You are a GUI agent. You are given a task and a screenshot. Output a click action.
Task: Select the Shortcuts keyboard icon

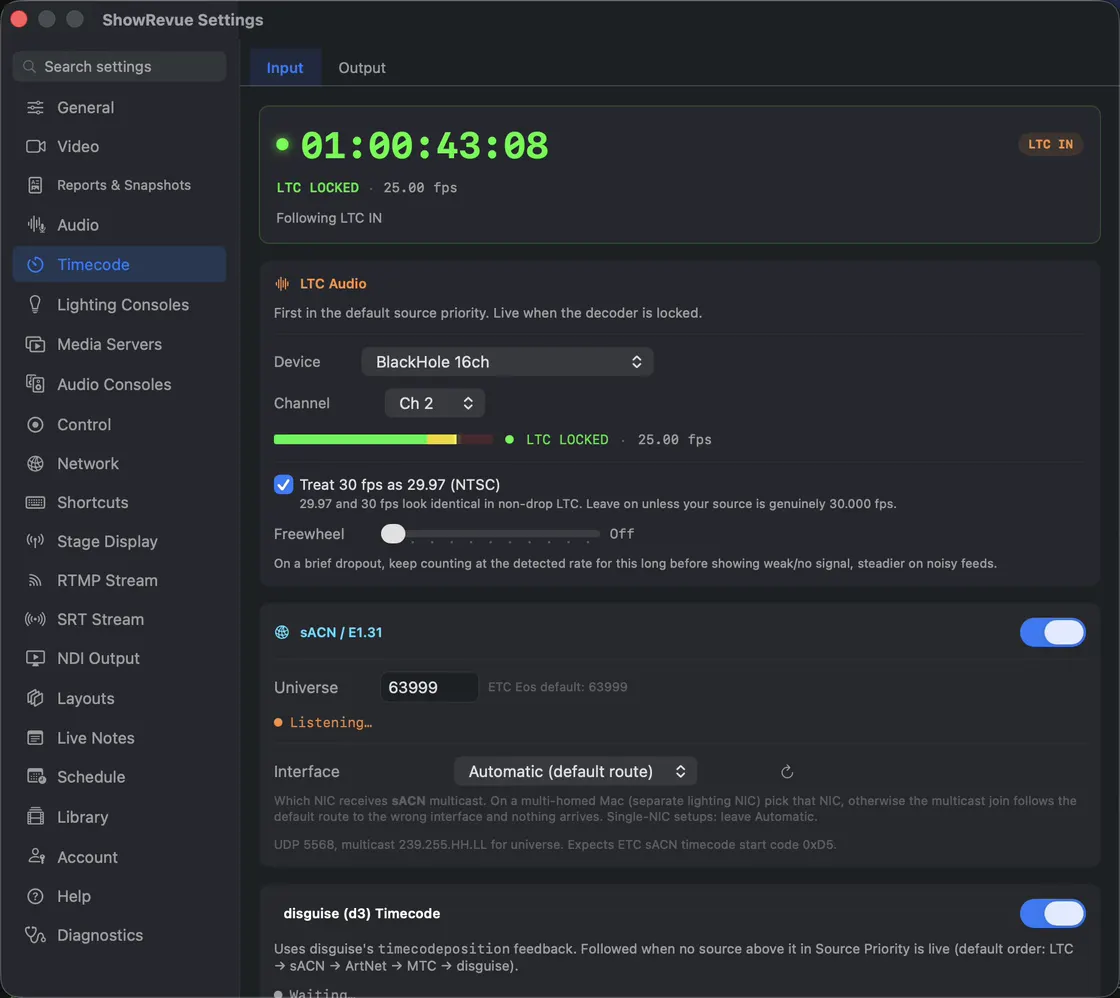click(35, 502)
